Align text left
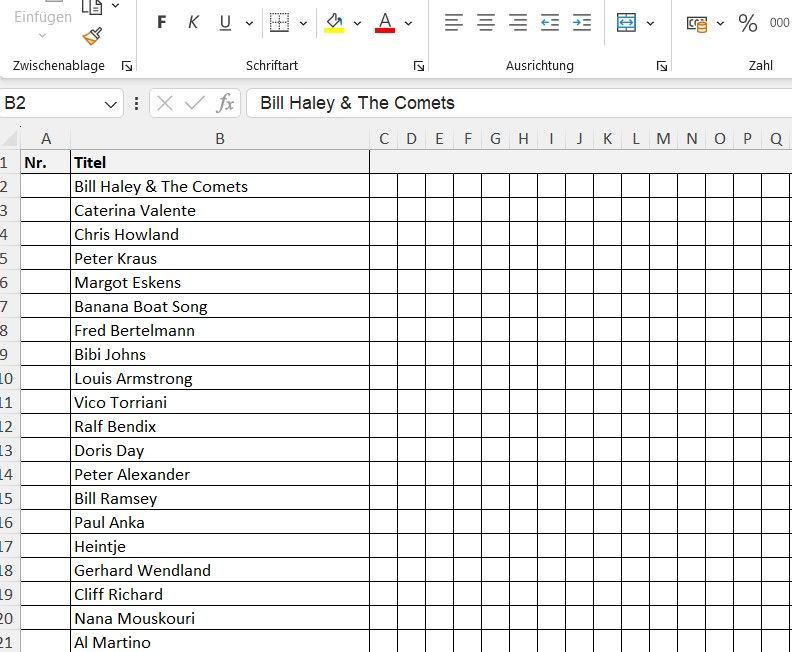The image size is (792, 652). tap(454, 23)
